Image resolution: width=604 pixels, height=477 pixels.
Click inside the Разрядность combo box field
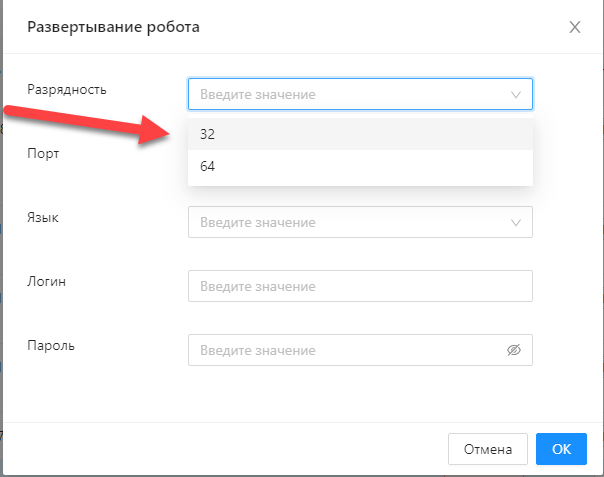360,94
